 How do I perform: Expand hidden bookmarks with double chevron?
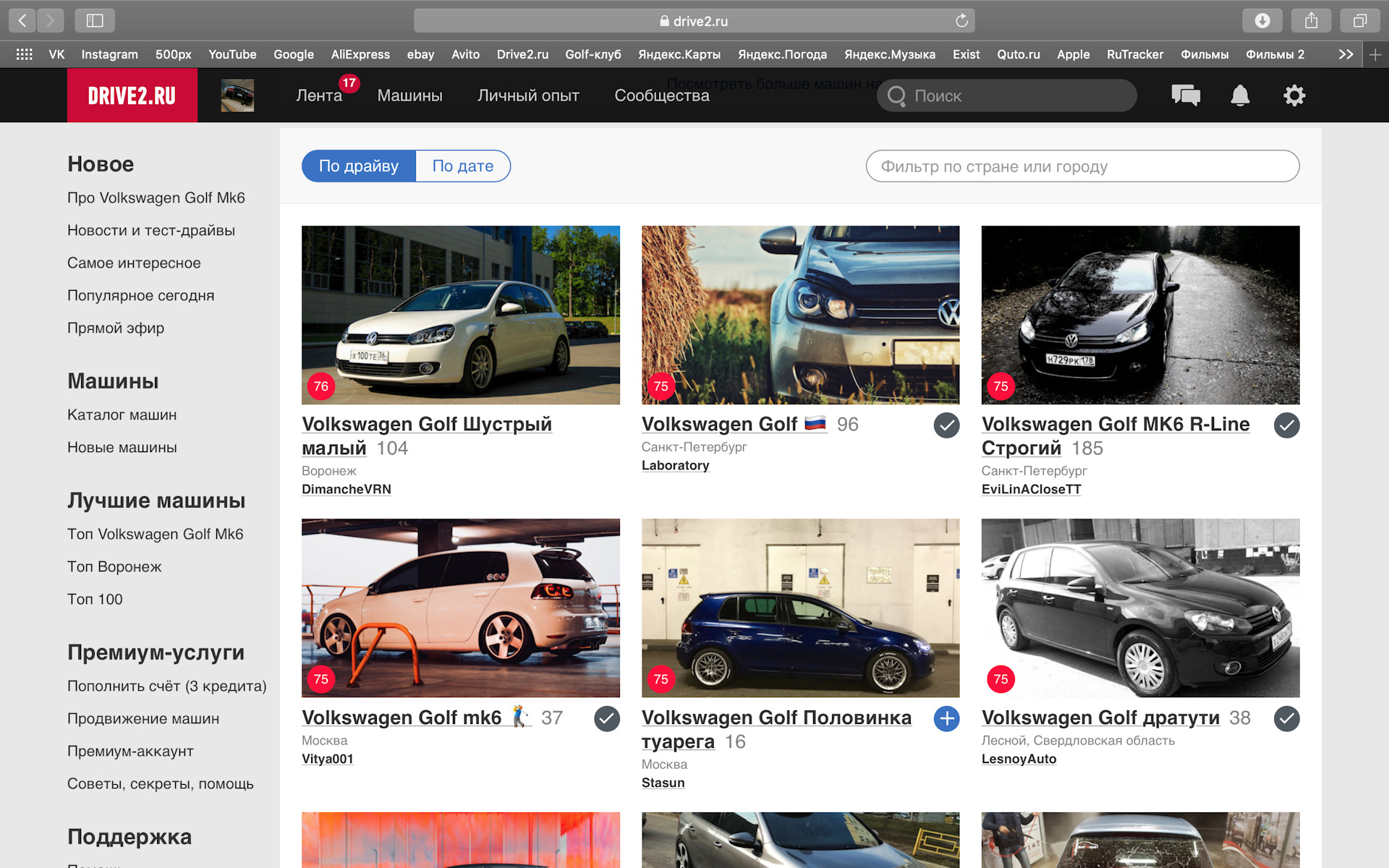[x=1346, y=54]
